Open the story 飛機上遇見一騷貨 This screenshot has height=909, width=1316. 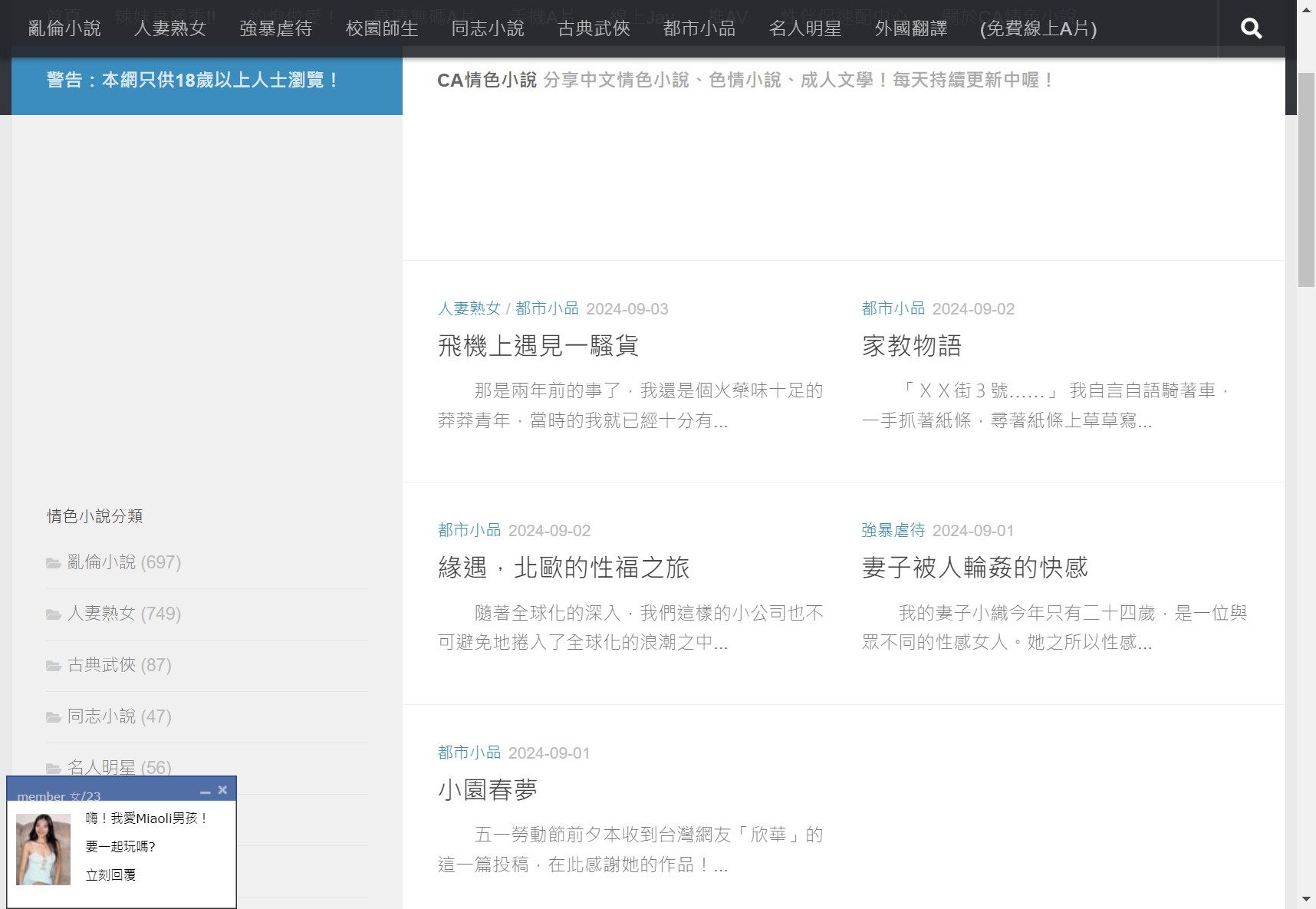[x=539, y=346]
